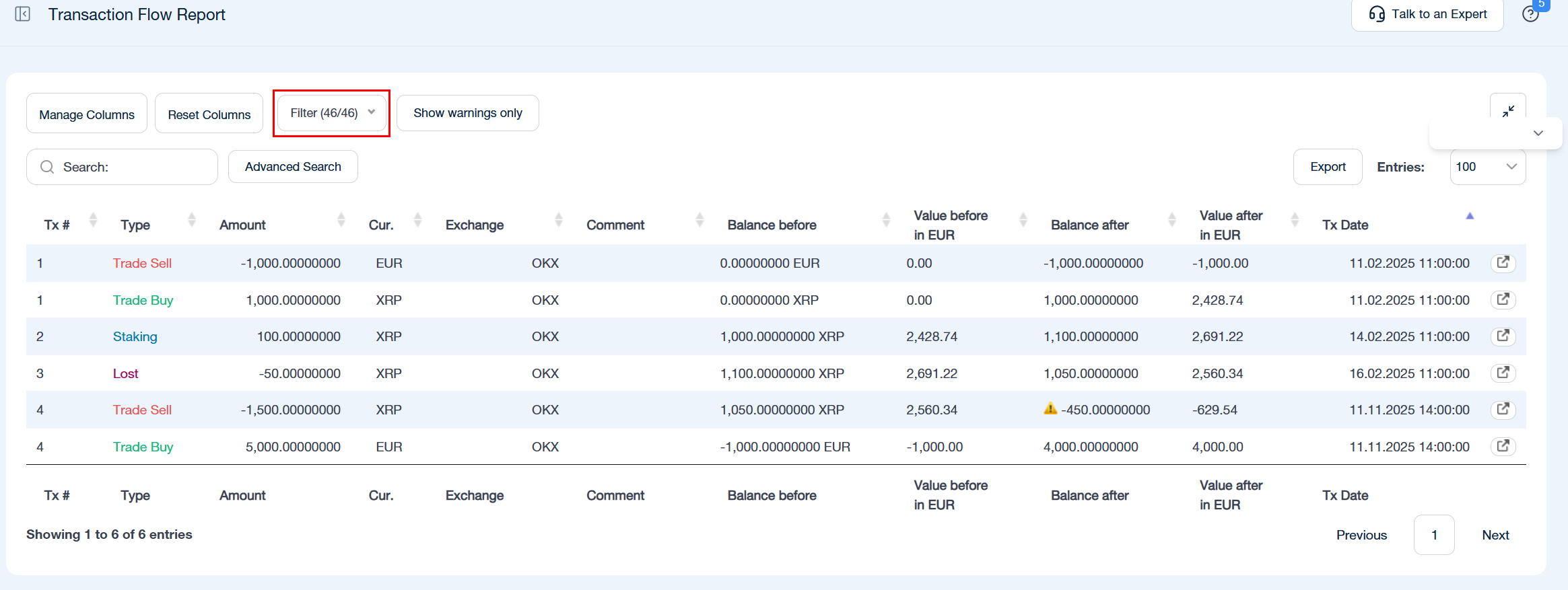Open Advanced Search
1568x590 pixels.
[293, 167]
